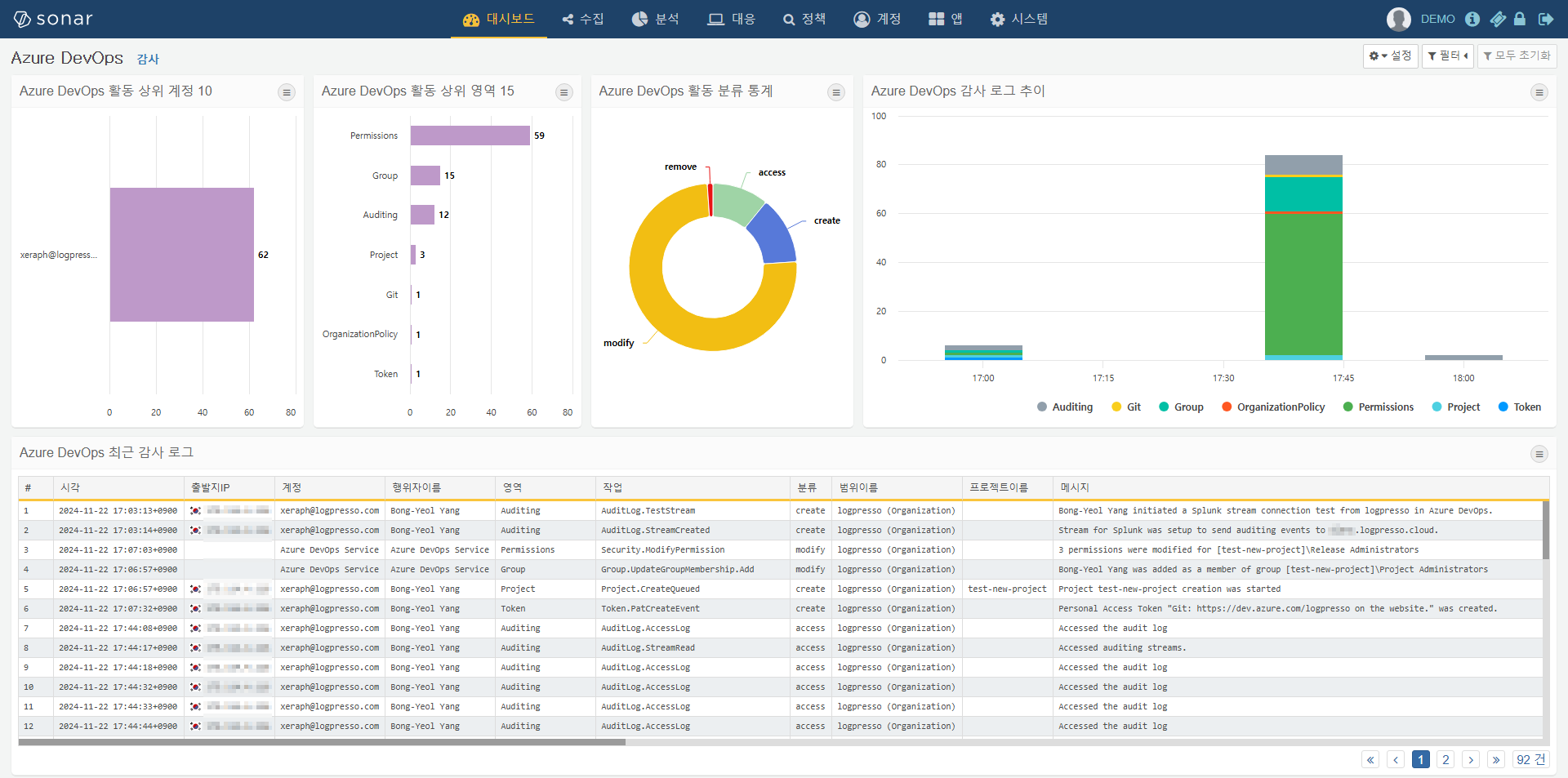
Task: Click AuditLog.StreamRead operation cell
Action: (x=648, y=647)
